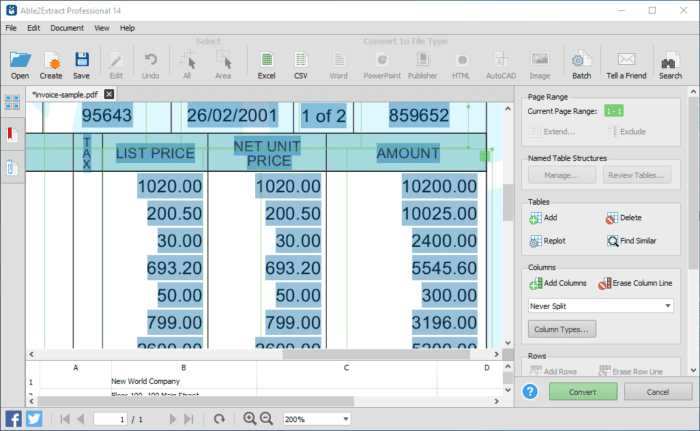Click the current page number field
Screen dimensions: 700x431
(x=110, y=419)
